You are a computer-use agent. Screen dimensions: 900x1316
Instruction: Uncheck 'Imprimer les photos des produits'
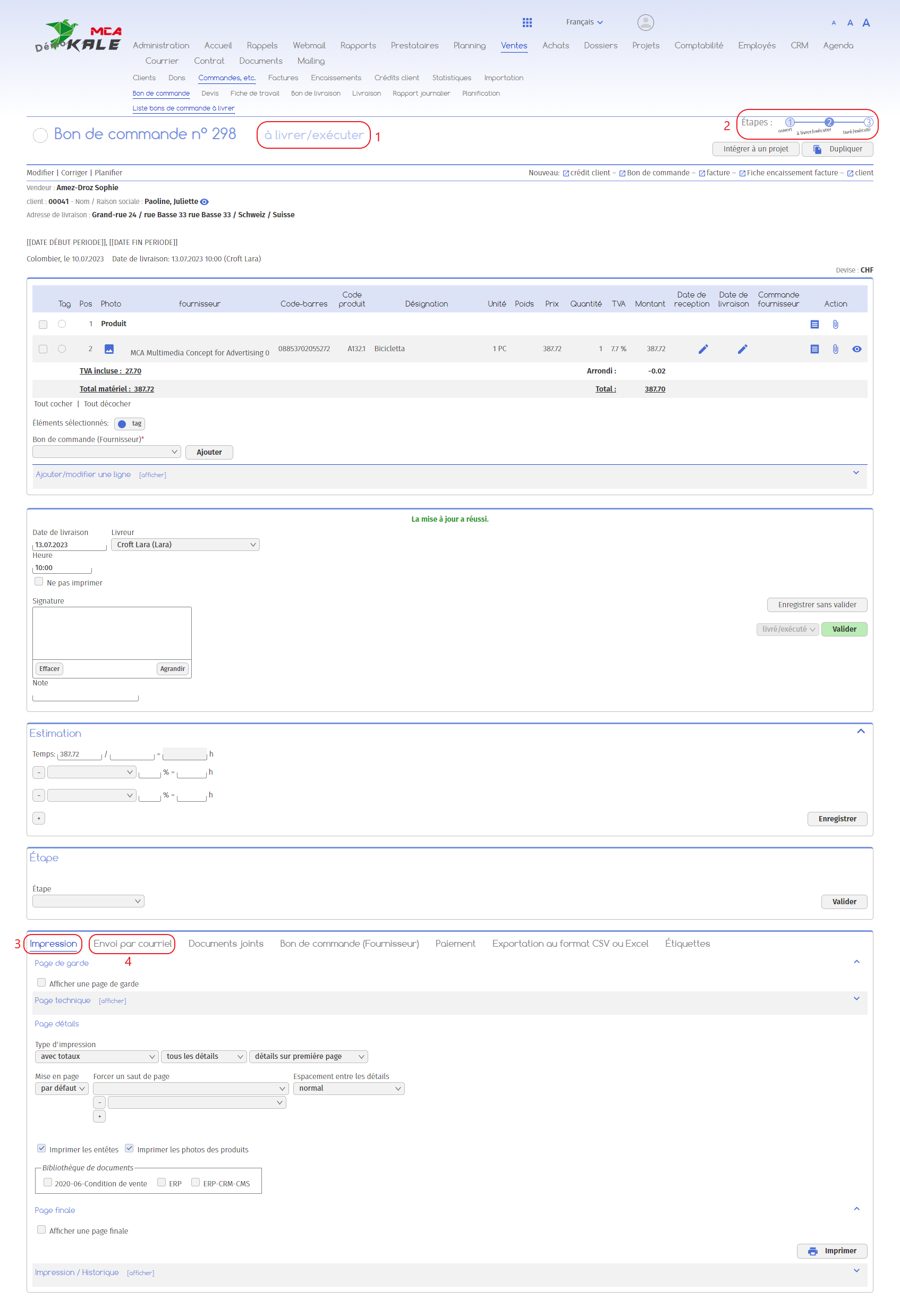pyautogui.click(x=129, y=1148)
